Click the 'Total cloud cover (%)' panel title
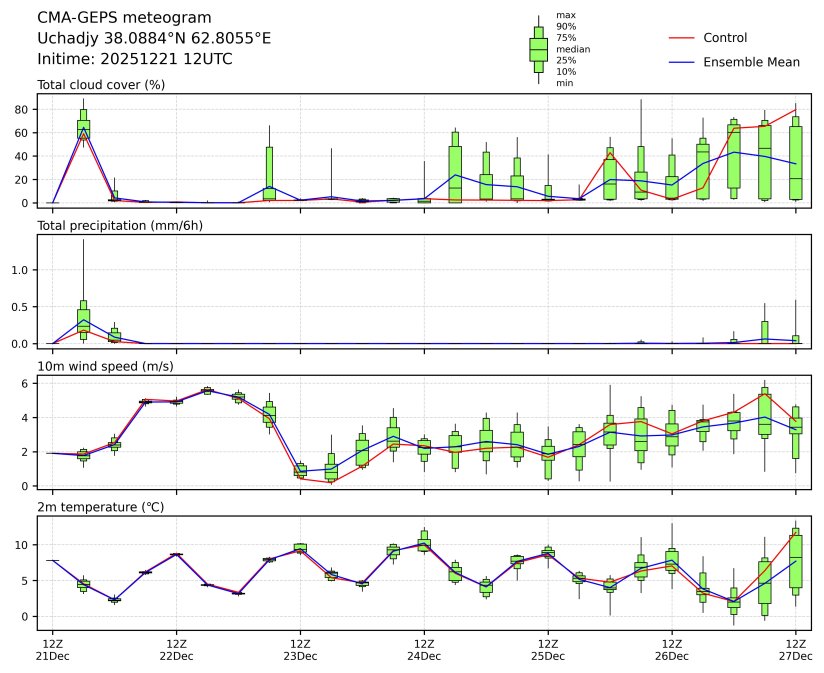This screenshot has height=673, width=824. point(101,85)
